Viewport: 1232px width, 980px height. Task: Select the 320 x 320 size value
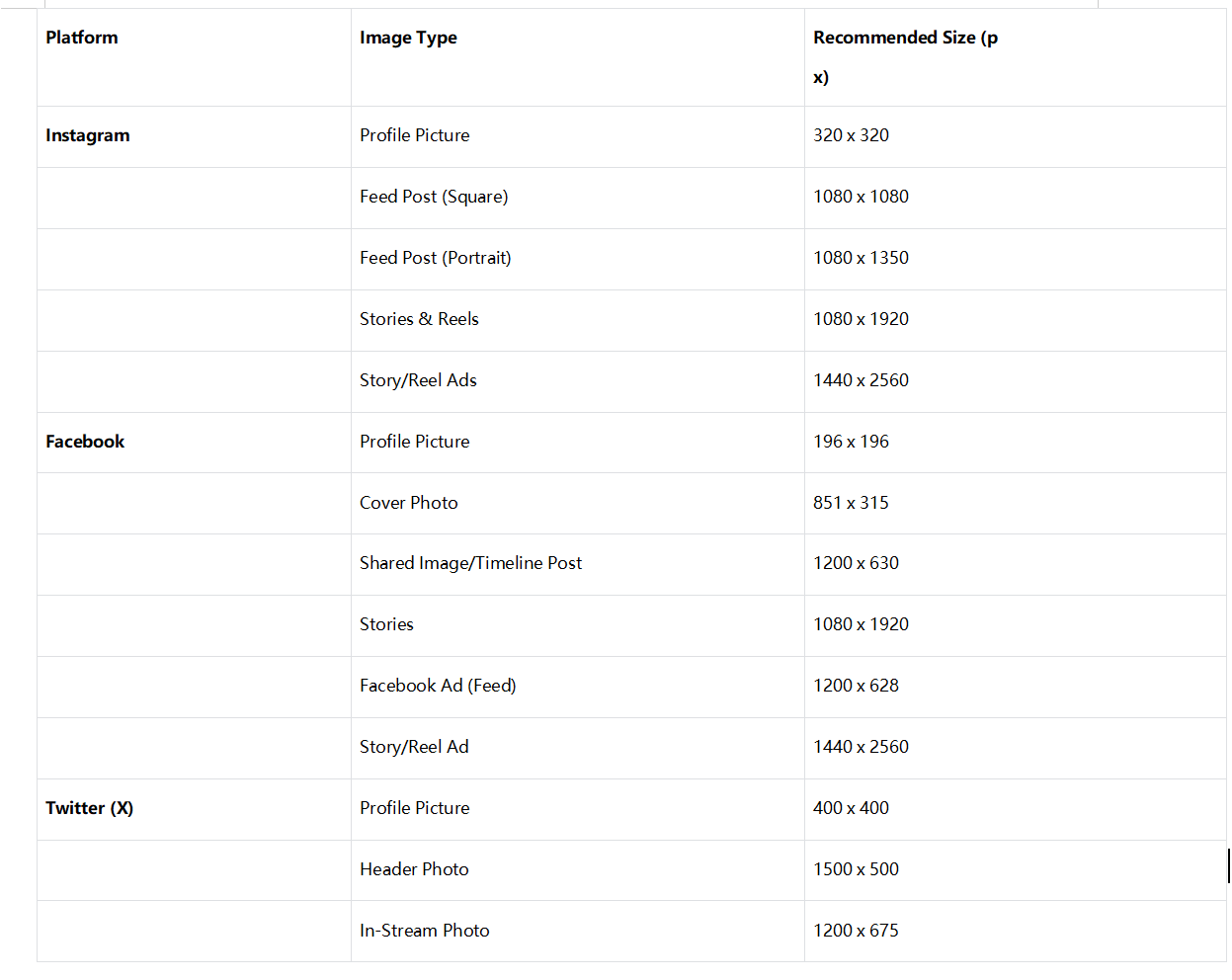(x=851, y=135)
